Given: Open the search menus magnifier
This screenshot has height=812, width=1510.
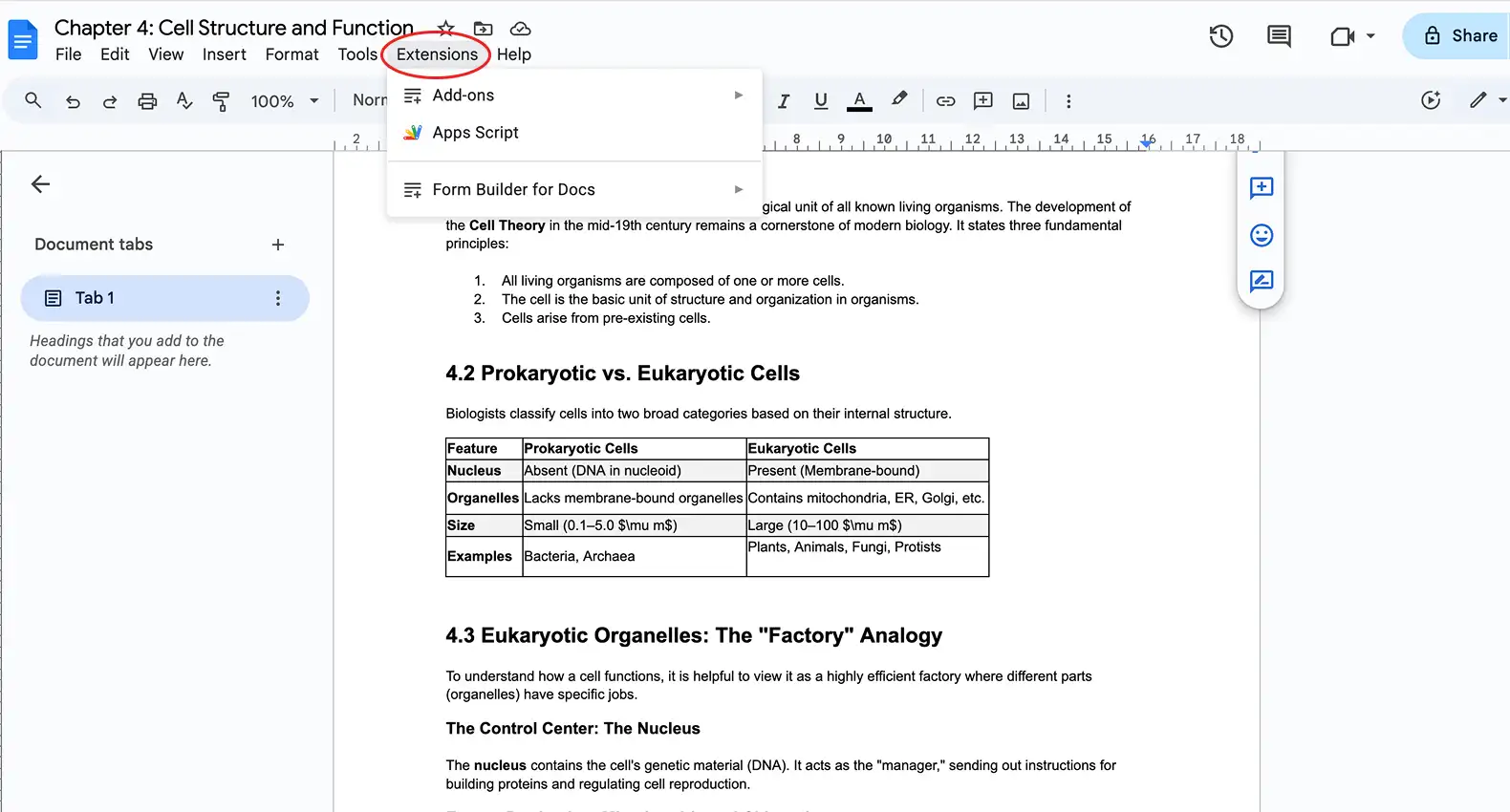Looking at the screenshot, I should [x=33, y=100].
